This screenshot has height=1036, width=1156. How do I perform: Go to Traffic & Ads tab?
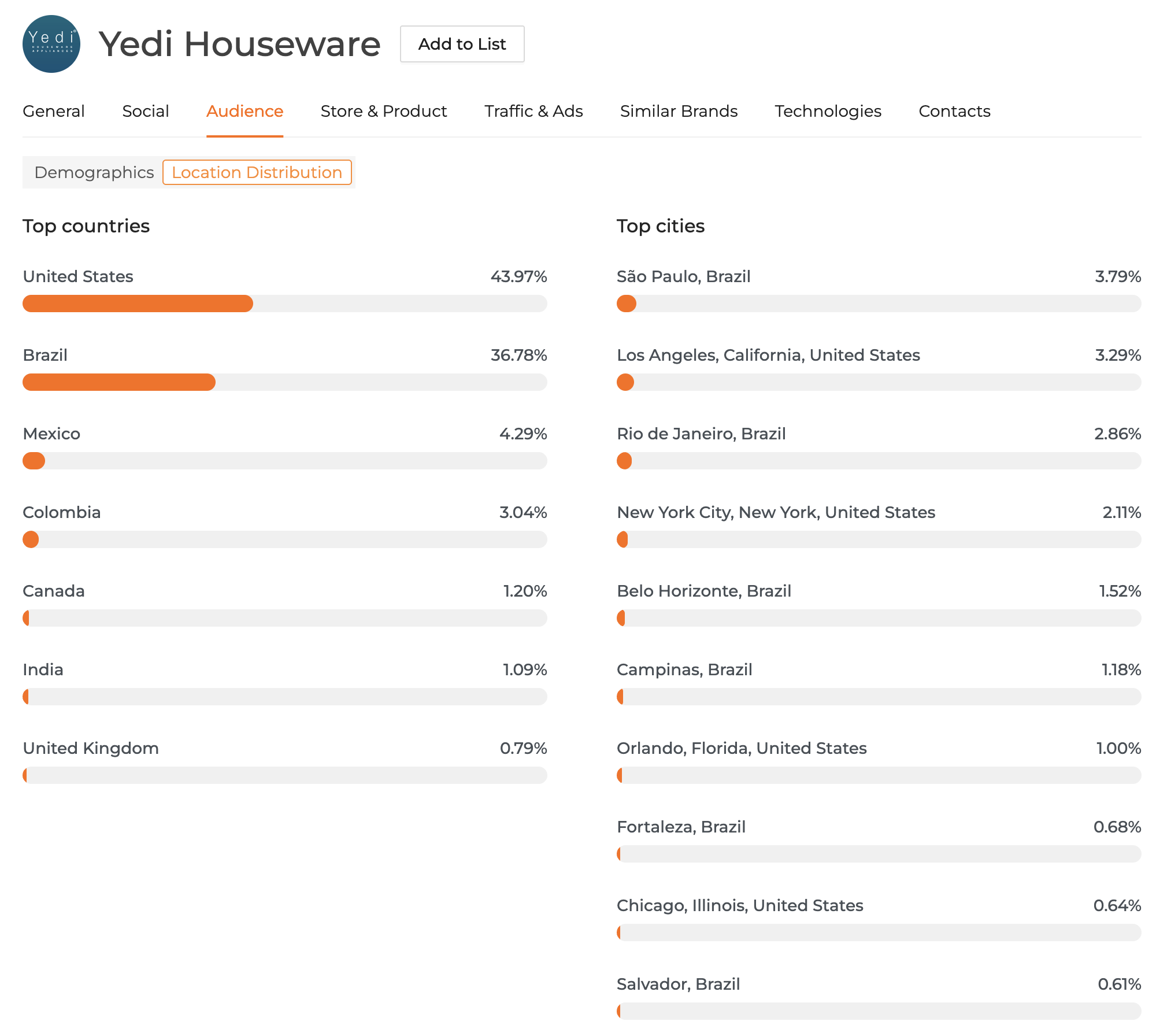point(533,111)
